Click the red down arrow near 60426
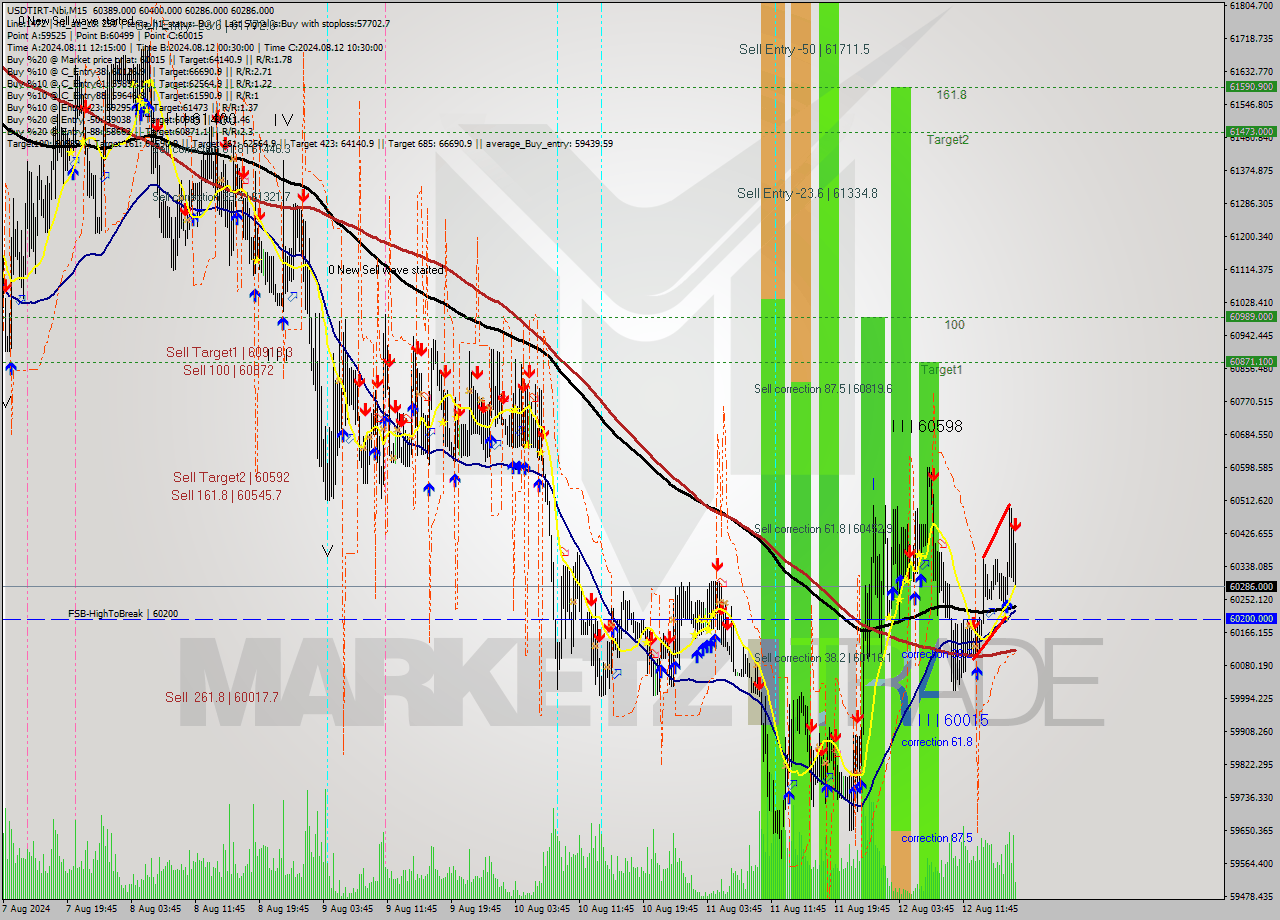Viewport: 1280px width, 920px height. coord(1015,523)
